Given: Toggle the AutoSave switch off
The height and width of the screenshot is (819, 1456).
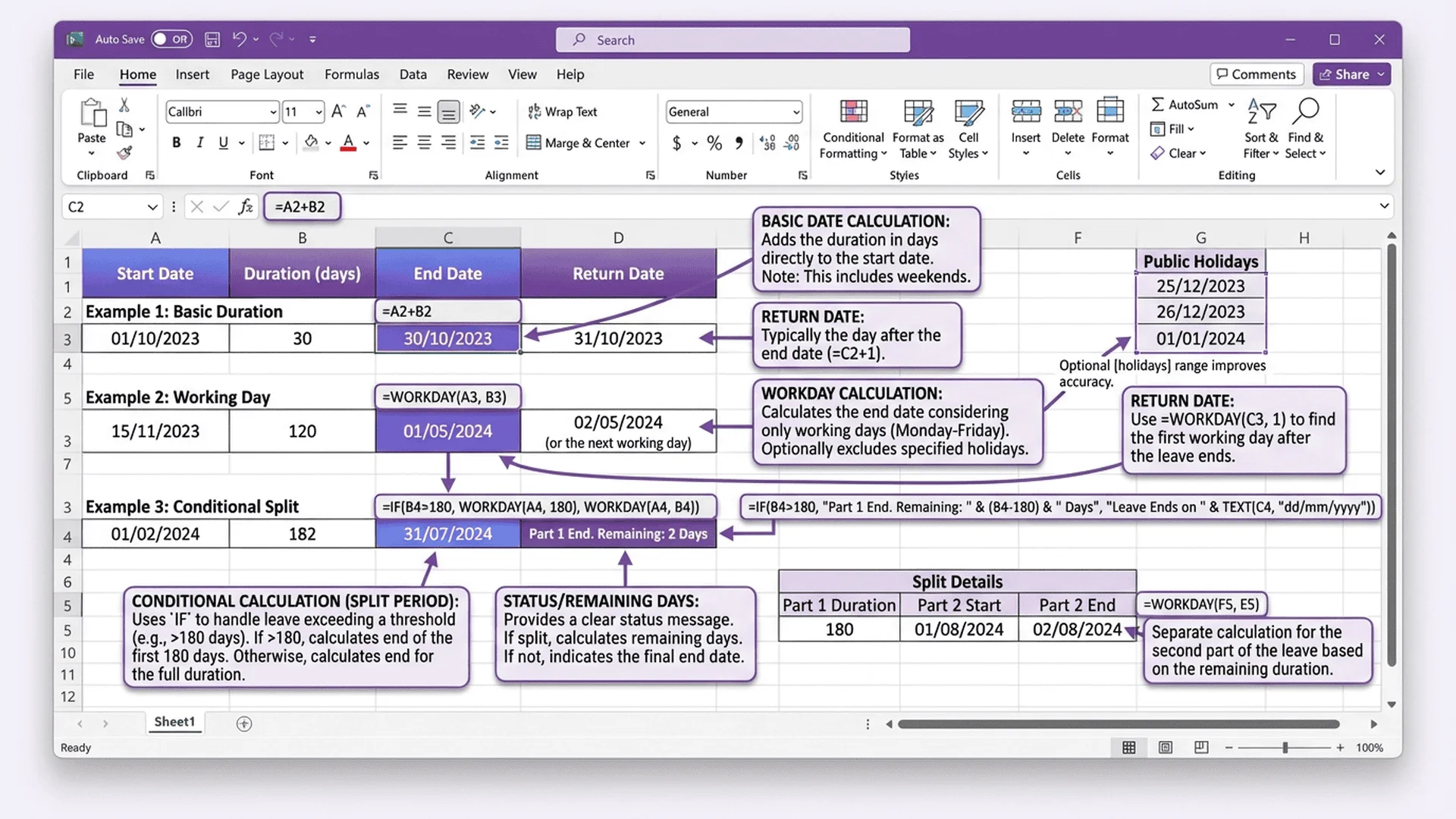Looking at the screenshot, I should (172, 39).
